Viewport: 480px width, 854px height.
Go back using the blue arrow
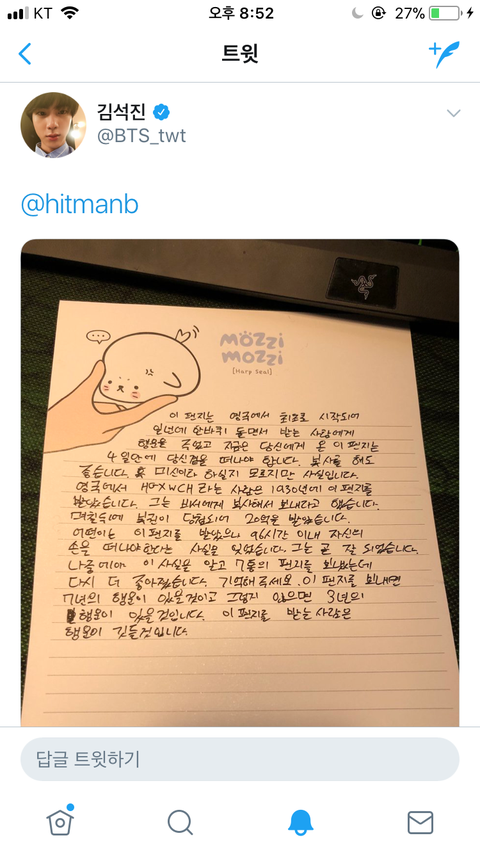[25, 54]
